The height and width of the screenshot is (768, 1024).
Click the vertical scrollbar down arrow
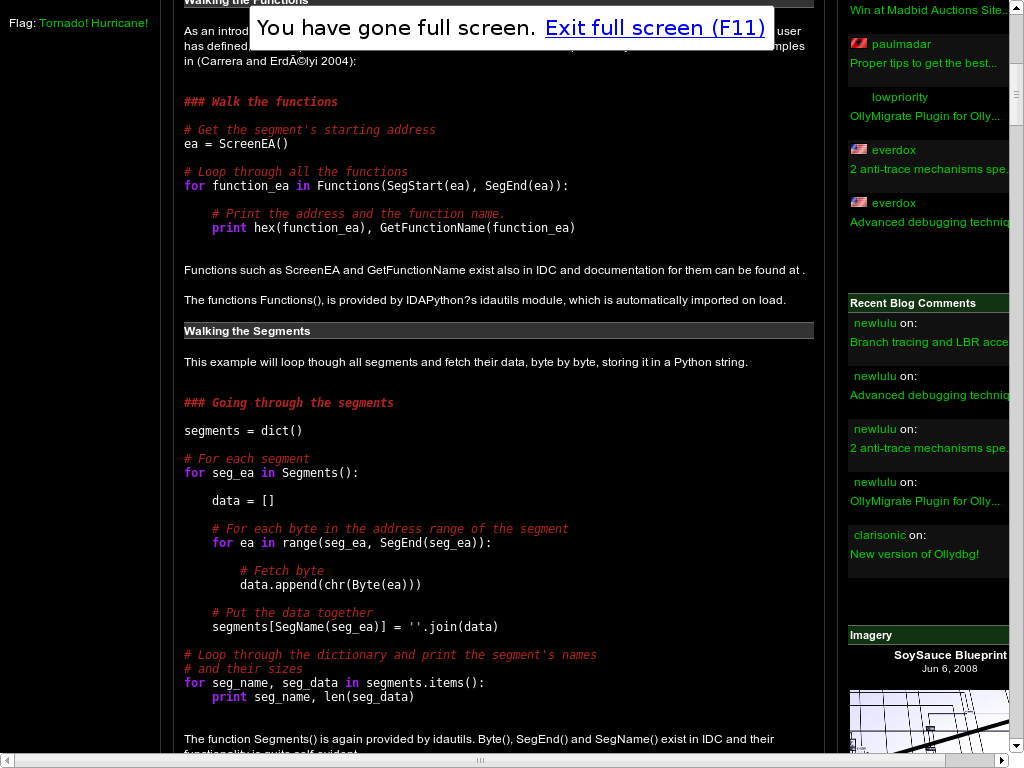tap(1016, 746)
